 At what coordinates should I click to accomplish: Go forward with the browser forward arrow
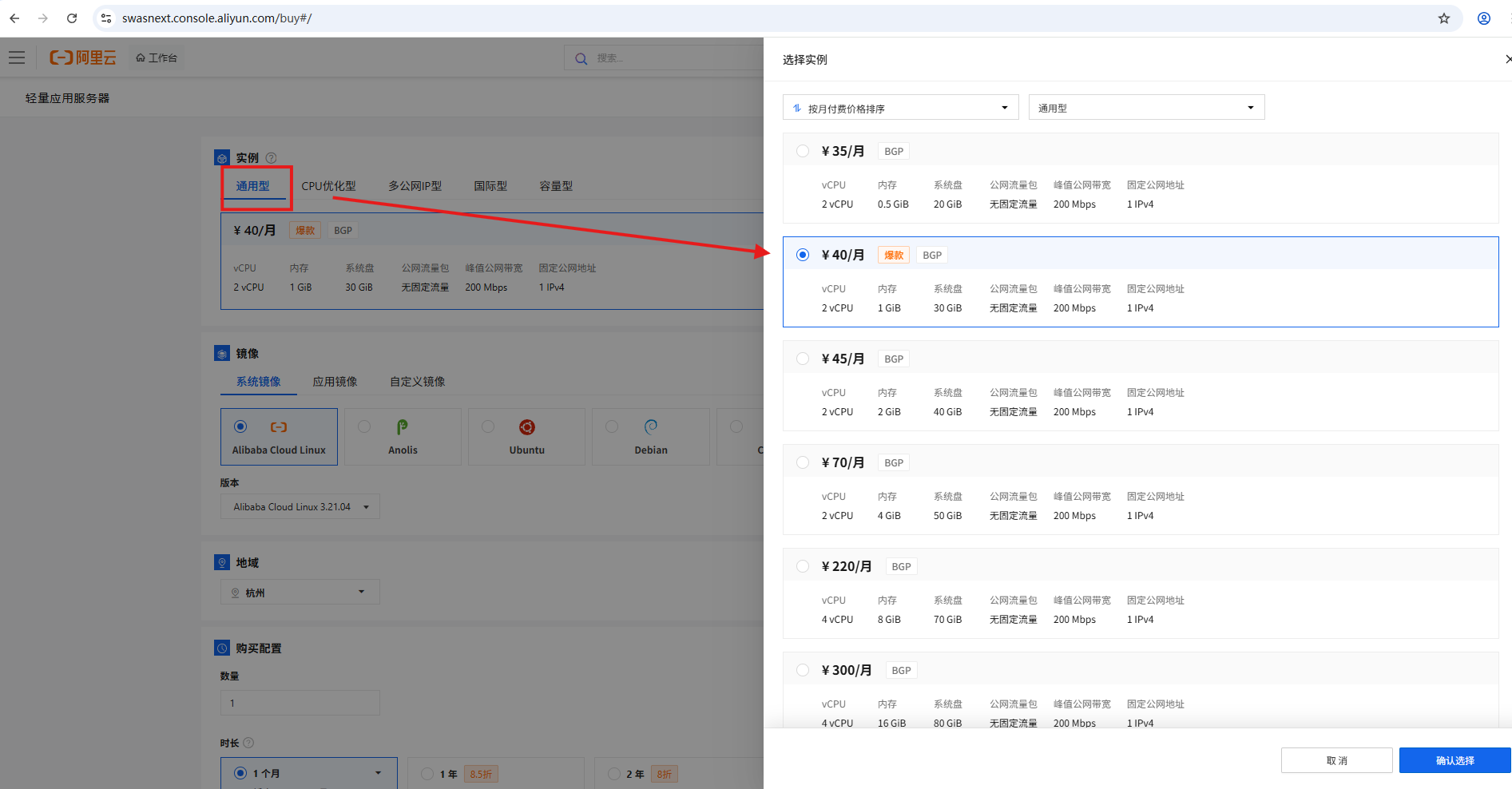click(x=43, y=18)
